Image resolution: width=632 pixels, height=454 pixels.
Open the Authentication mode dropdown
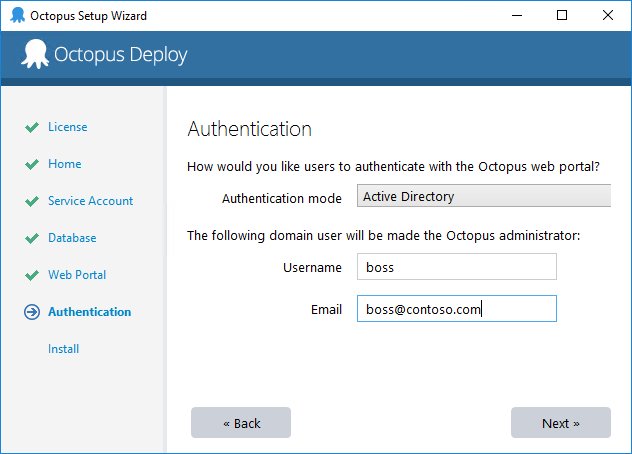coord(484,196)
